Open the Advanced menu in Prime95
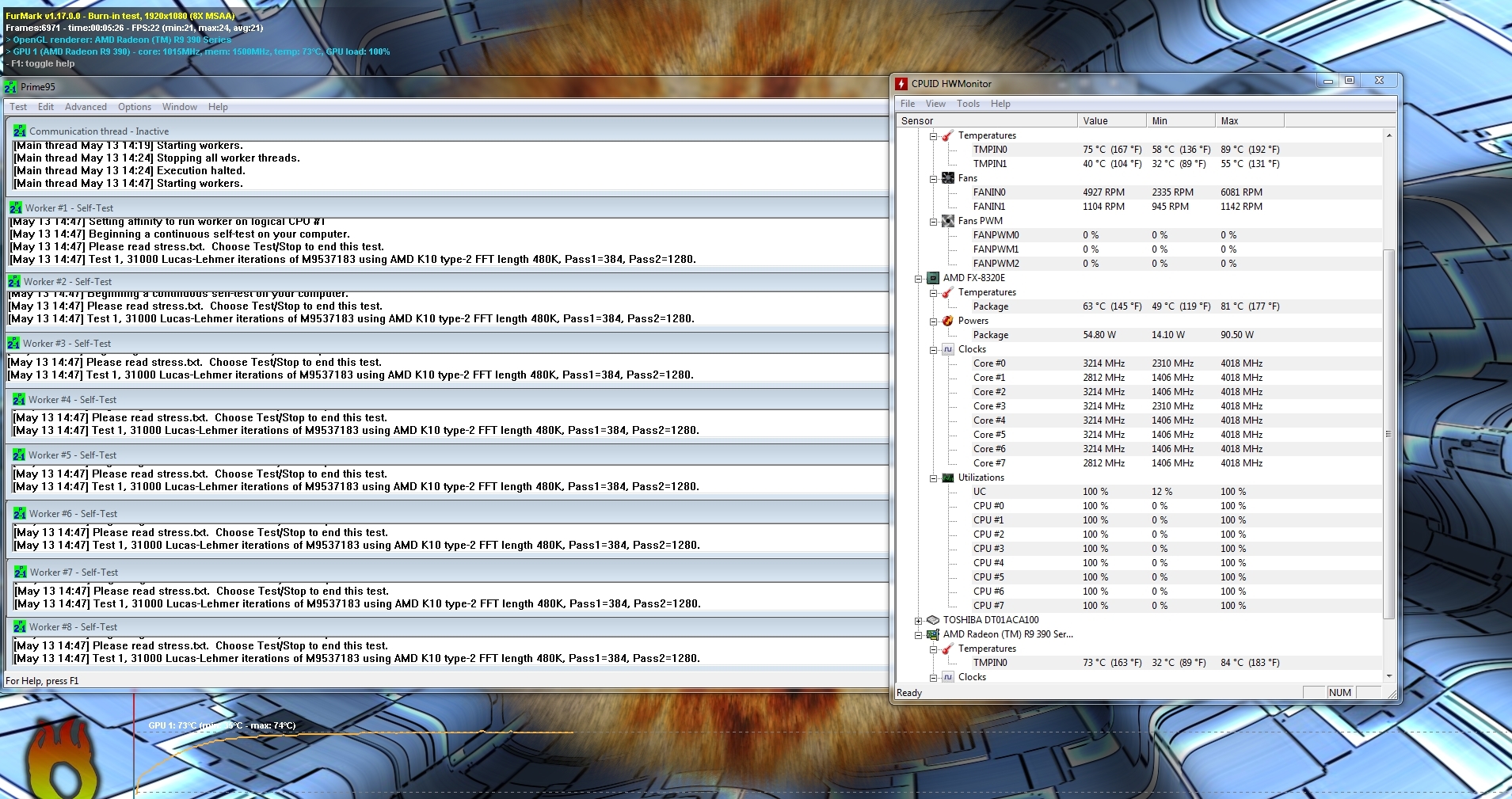 tap(86, 107)
